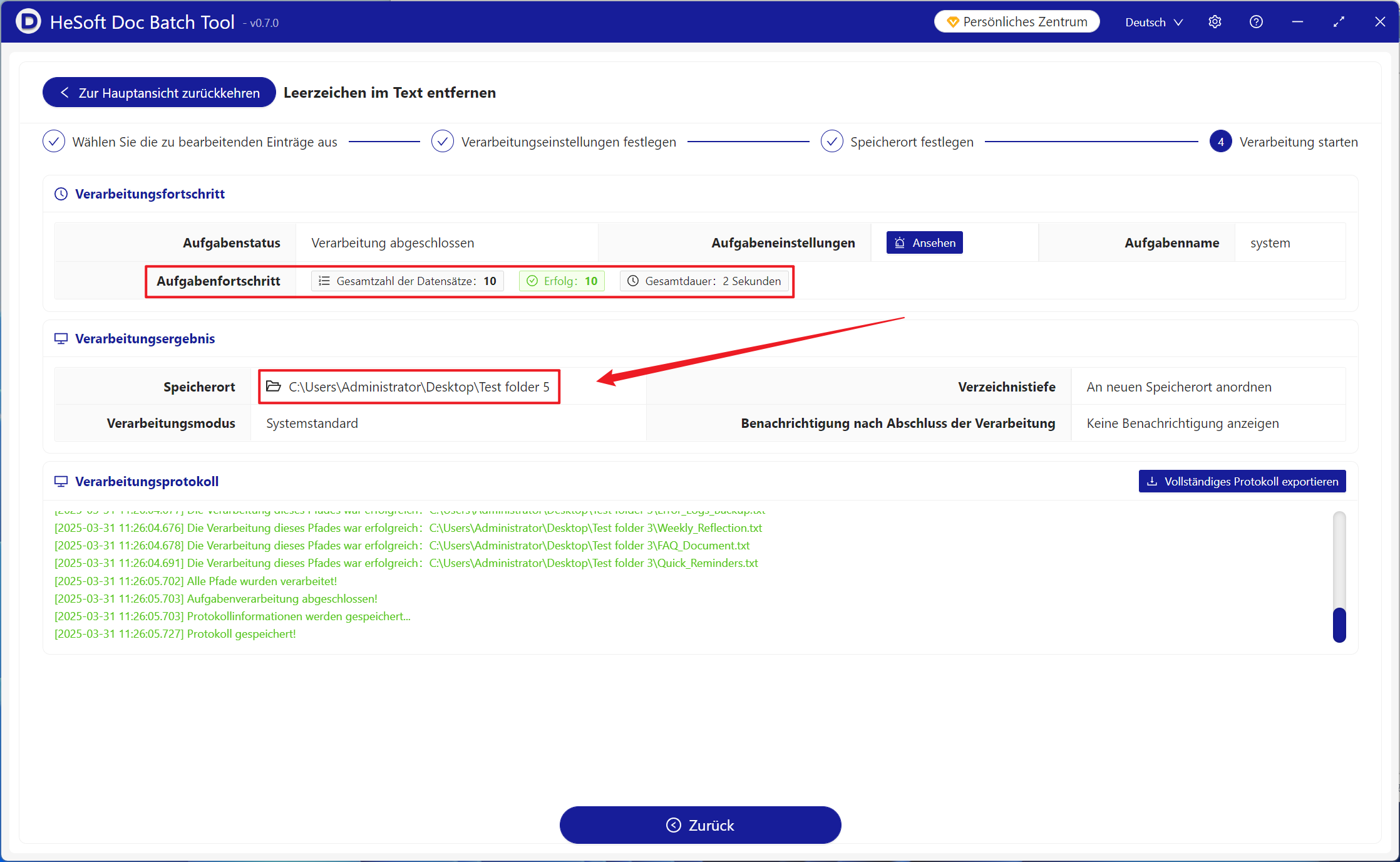1400x862 pixels.
Task: Click log entry Protokoll gespeichert!
Action: coord(175,634)
